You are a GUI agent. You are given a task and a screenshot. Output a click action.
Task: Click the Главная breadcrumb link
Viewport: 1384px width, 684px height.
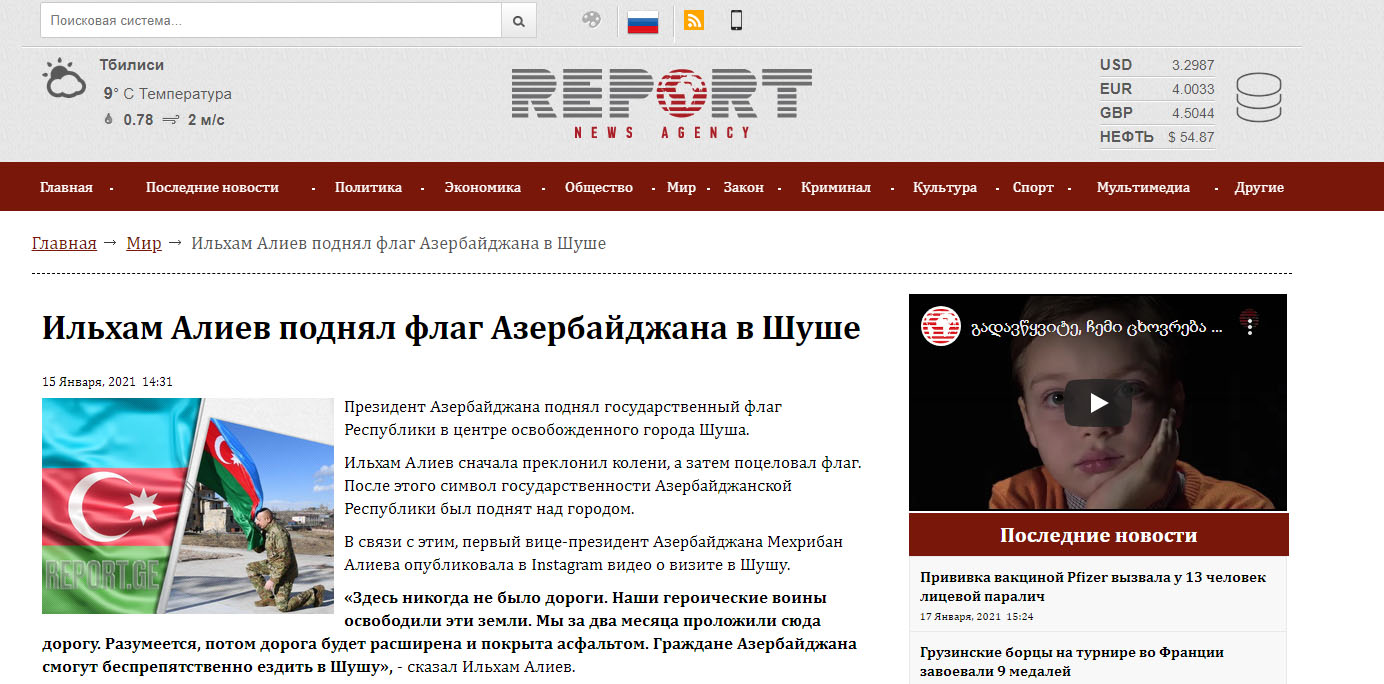click(x=64, y=243)
